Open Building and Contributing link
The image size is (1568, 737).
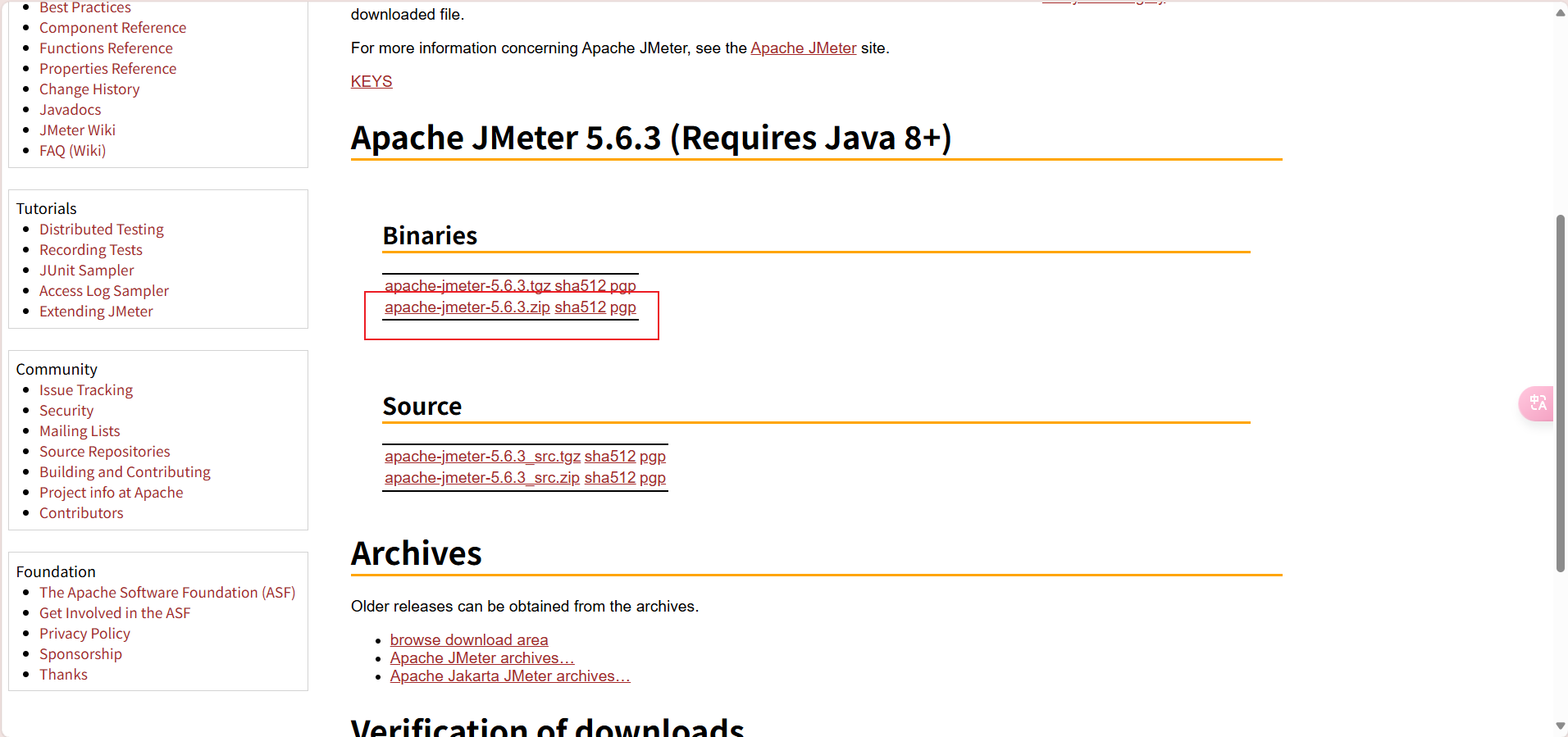click(125, 472)
